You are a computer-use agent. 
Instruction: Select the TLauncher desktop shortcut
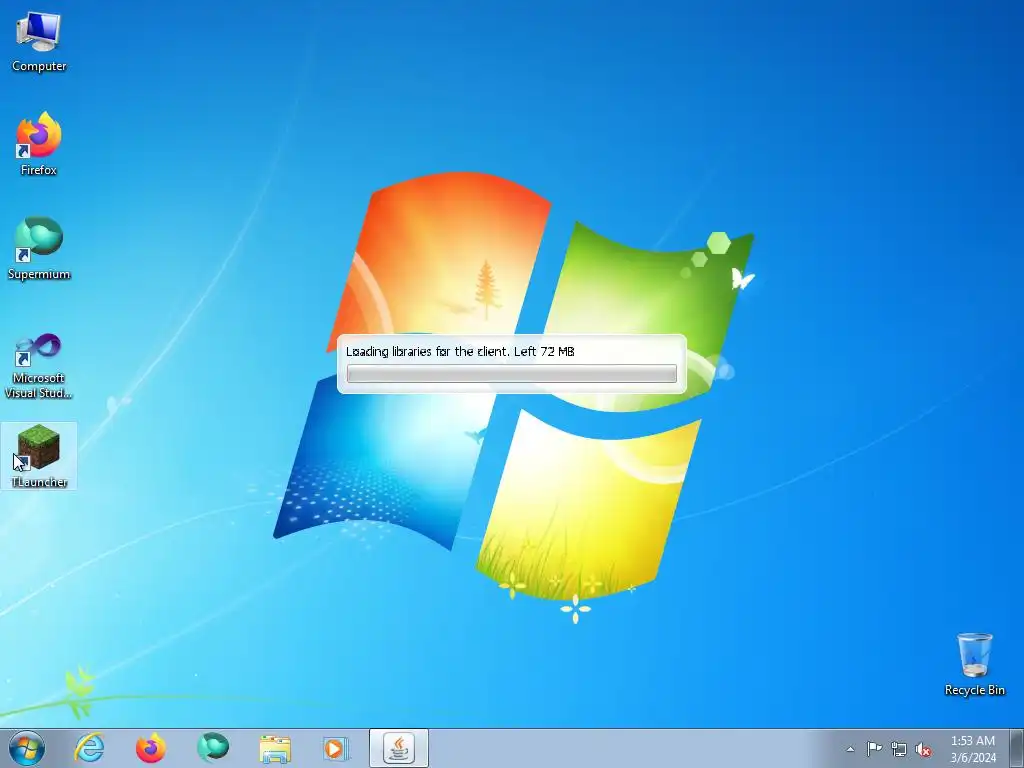tap(39, 456)
